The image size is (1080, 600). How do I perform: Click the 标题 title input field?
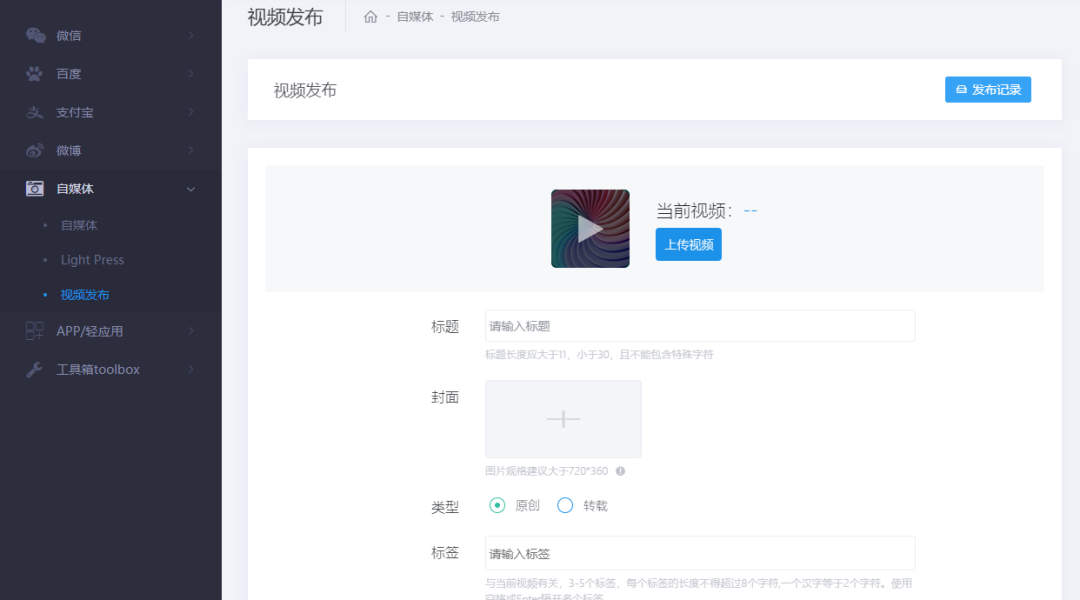pos(700,325)
